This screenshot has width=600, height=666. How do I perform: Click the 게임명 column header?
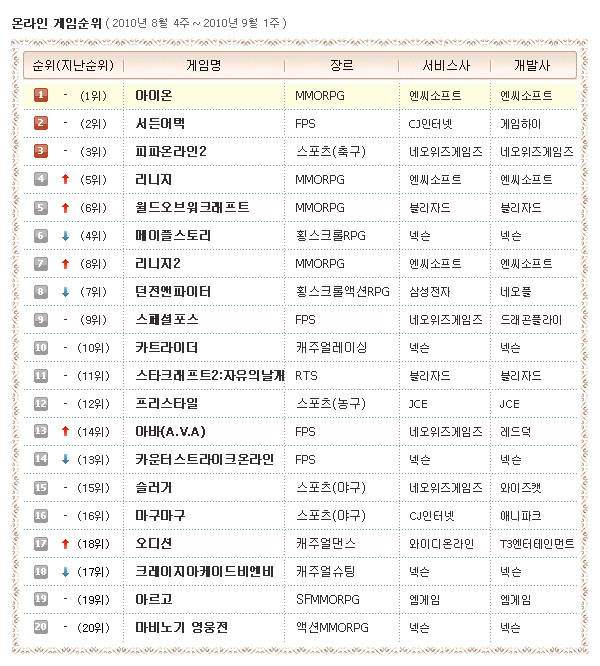[204, 65]
